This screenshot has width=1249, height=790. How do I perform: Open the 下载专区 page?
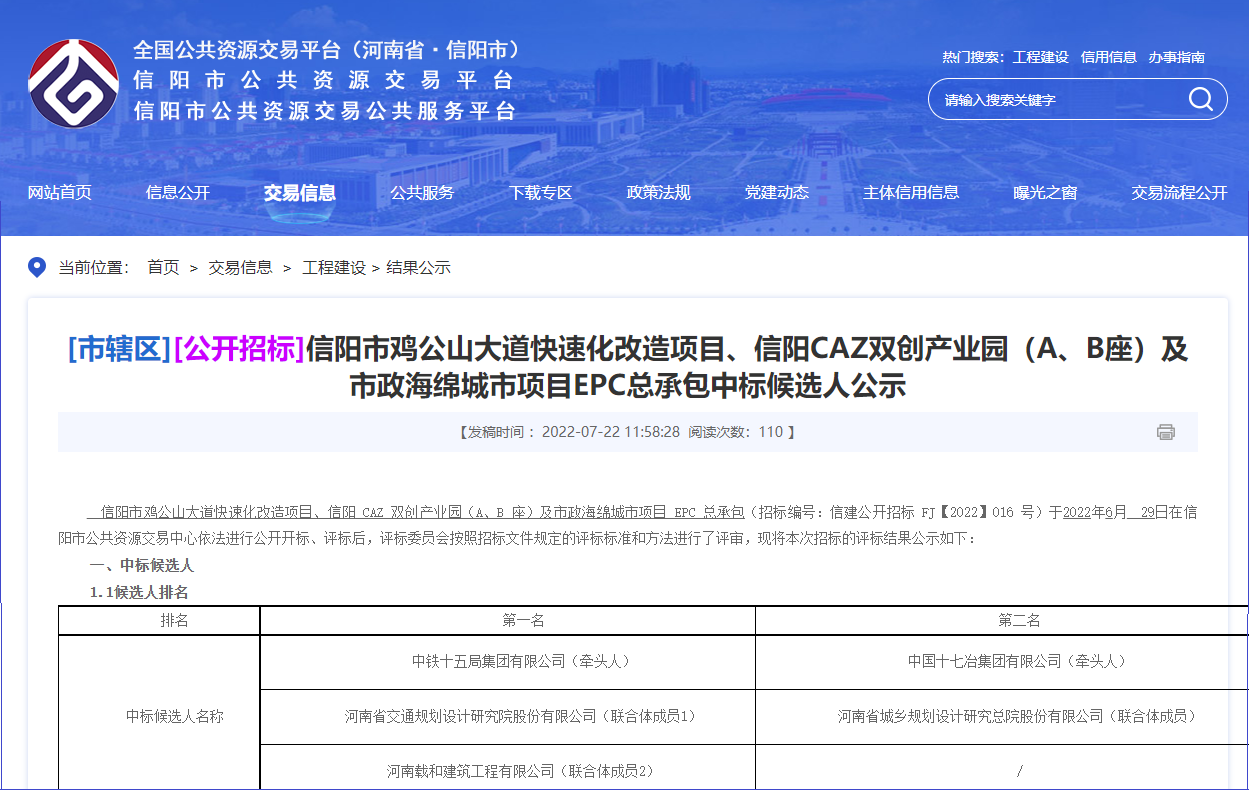540,193
